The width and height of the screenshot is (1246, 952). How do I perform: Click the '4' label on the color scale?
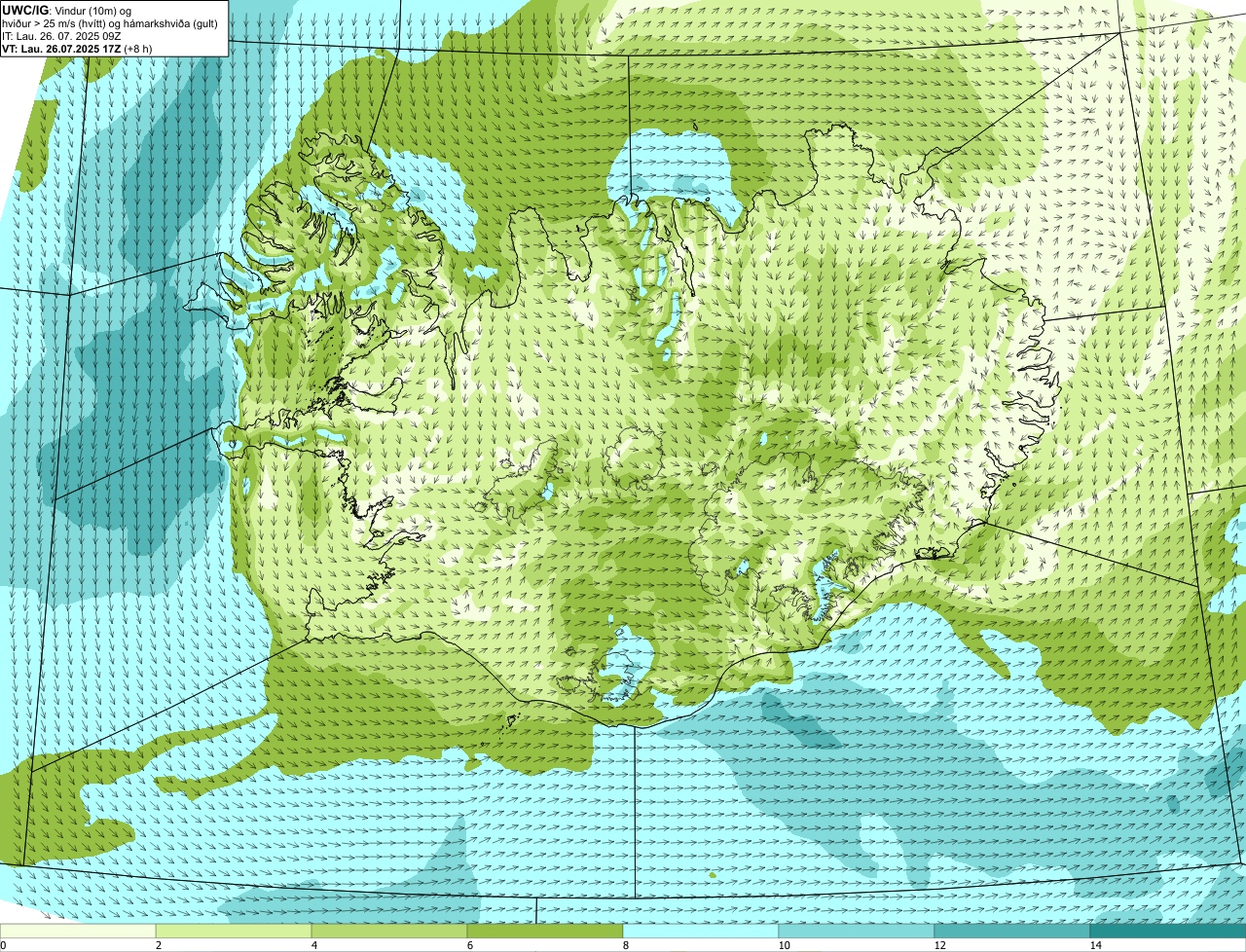click(x=313, y=945)
